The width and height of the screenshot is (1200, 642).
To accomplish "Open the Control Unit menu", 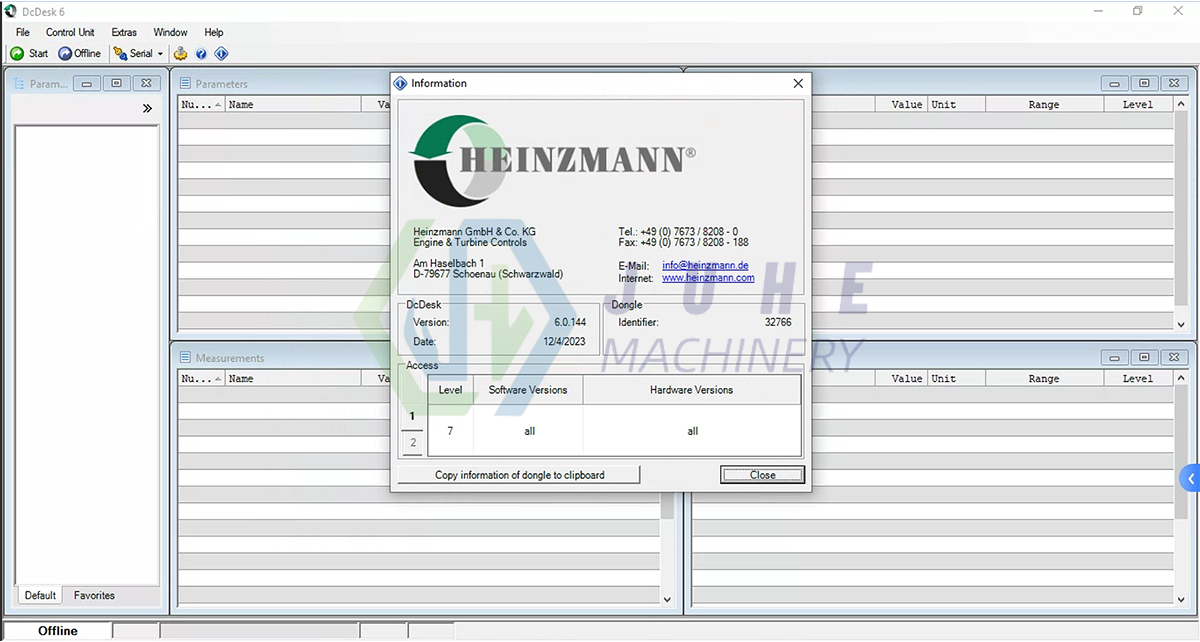I will [x=70, y=32].
